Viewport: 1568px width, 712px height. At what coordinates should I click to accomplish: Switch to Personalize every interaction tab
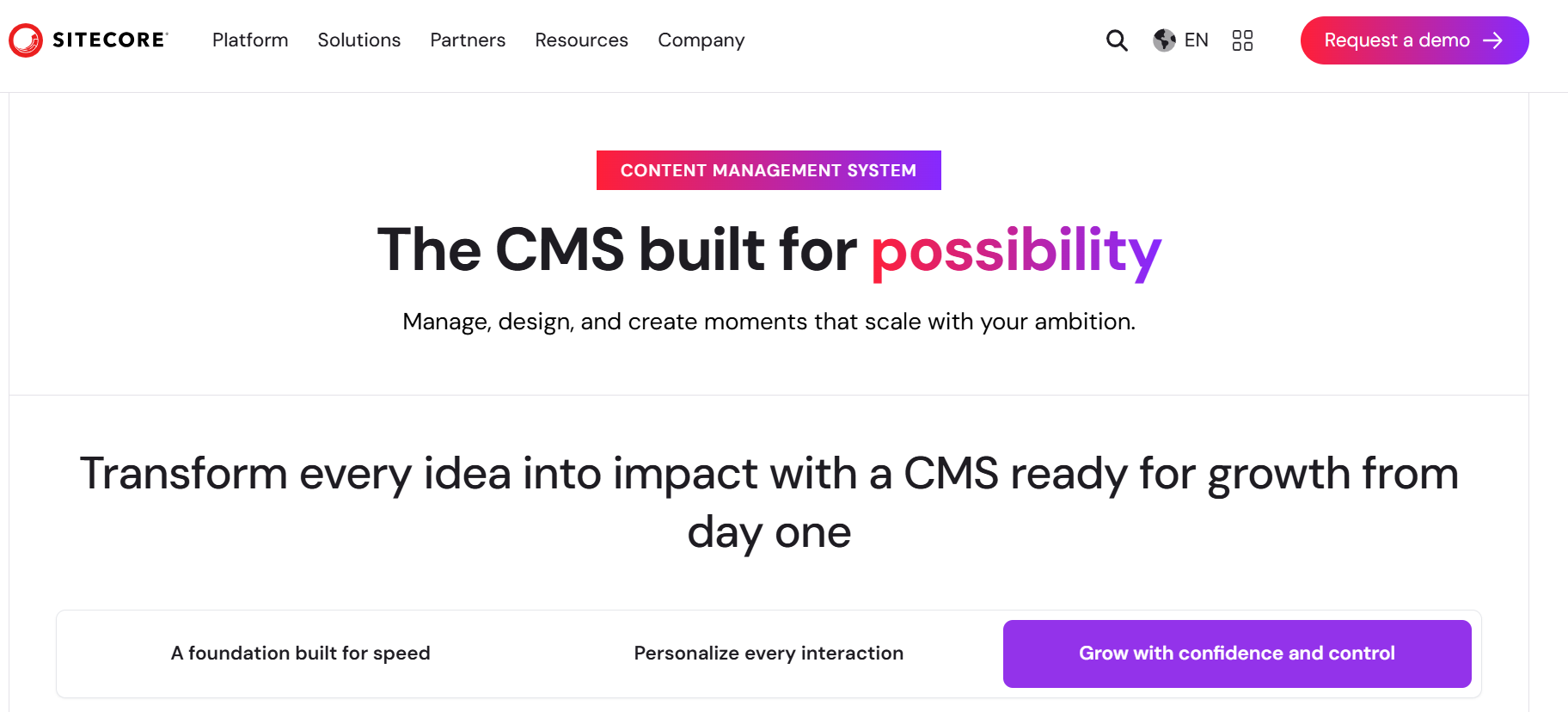[x=769, y=654]
